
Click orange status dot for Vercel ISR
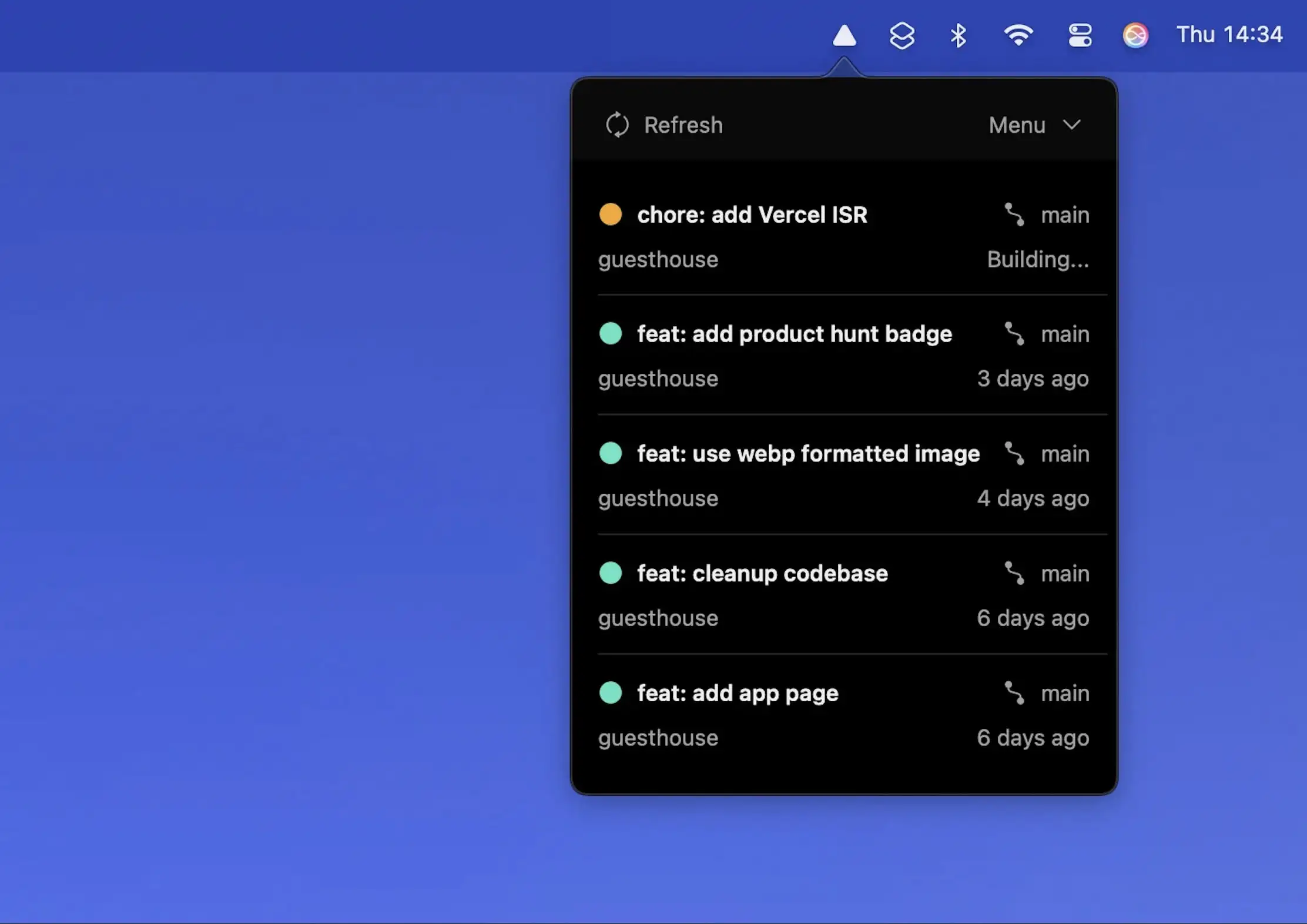click(611, 215)
